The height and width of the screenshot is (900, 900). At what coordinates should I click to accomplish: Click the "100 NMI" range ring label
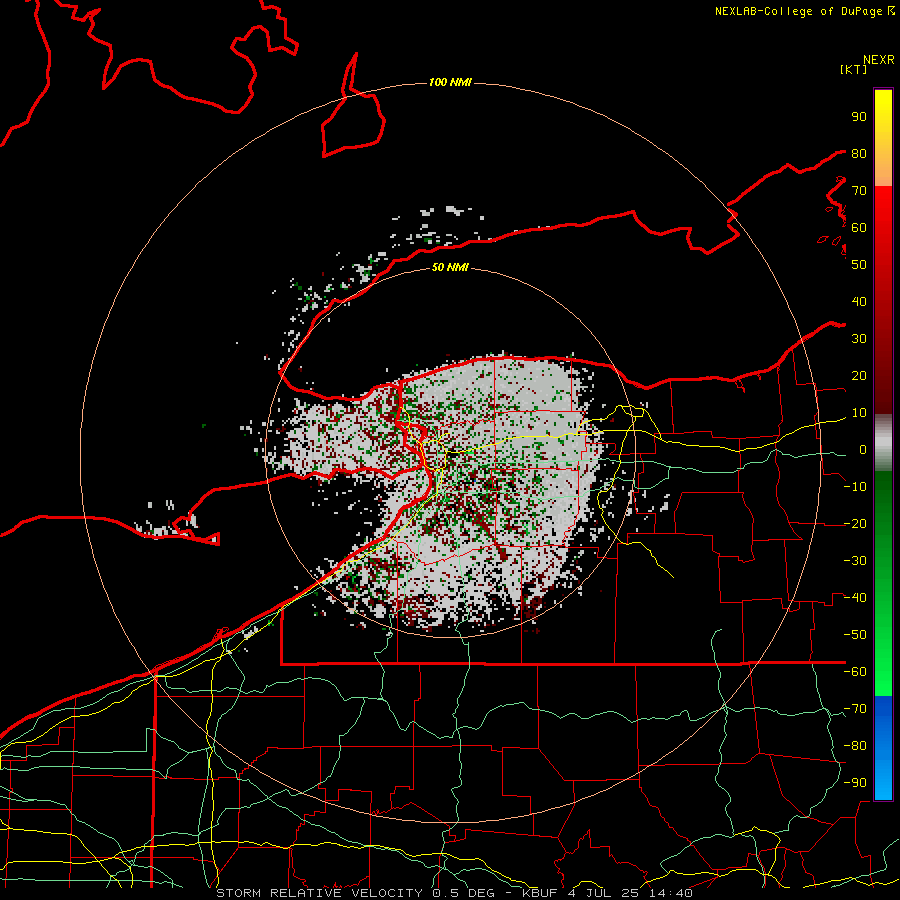click(450, 83)
